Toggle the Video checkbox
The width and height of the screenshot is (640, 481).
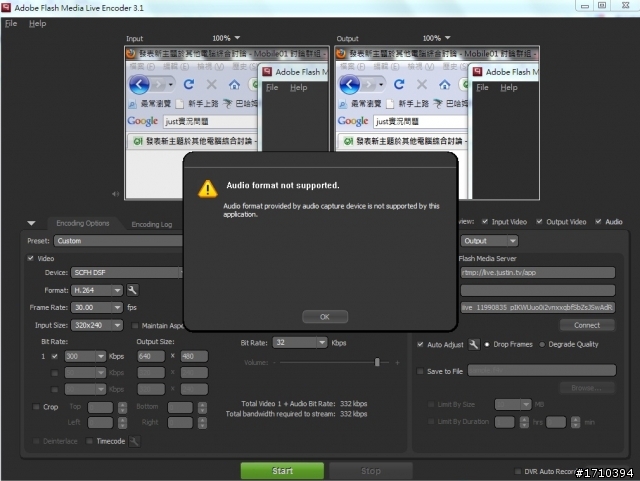[x=31, y=258]
